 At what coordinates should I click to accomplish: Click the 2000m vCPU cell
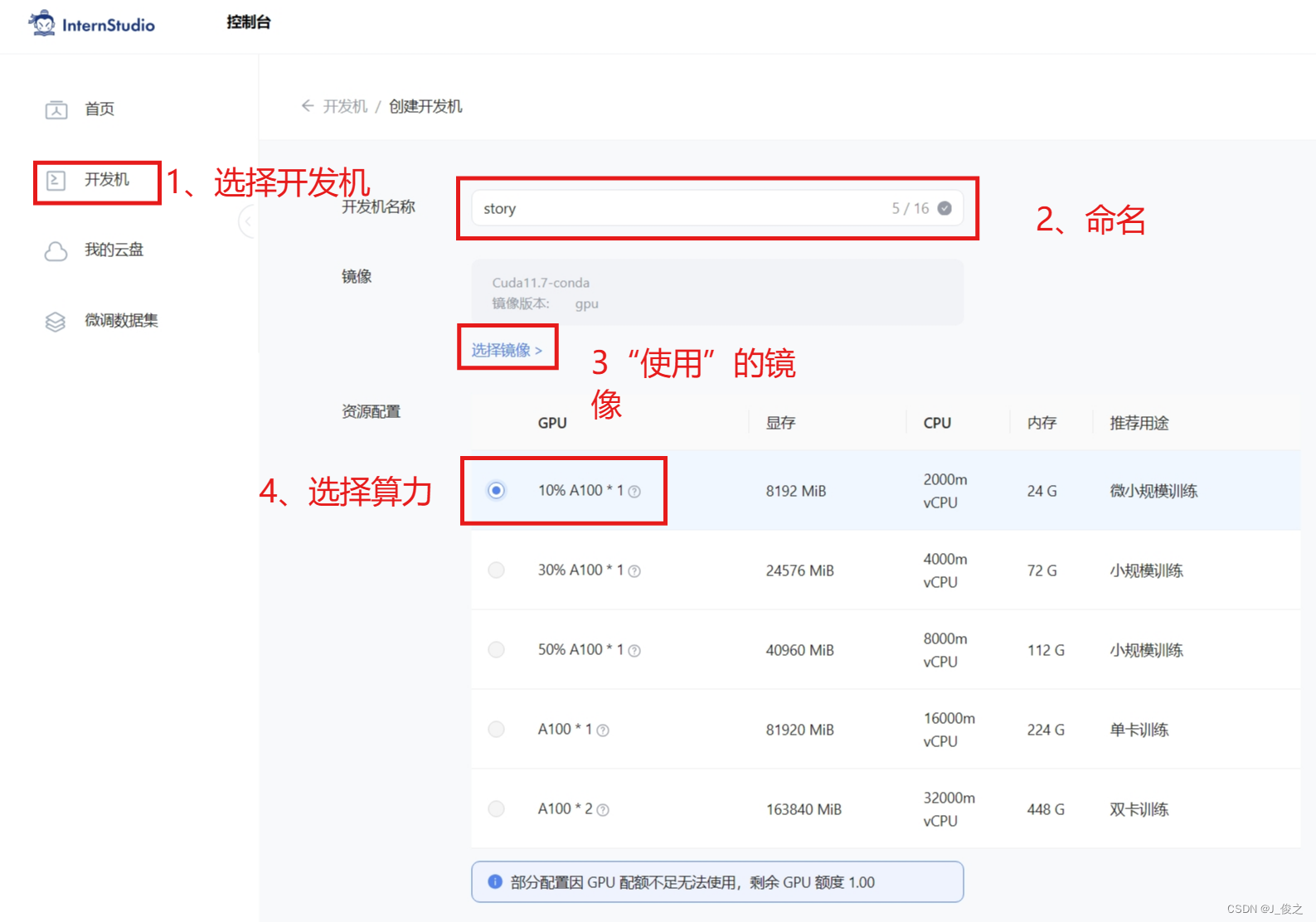point(945,491)
